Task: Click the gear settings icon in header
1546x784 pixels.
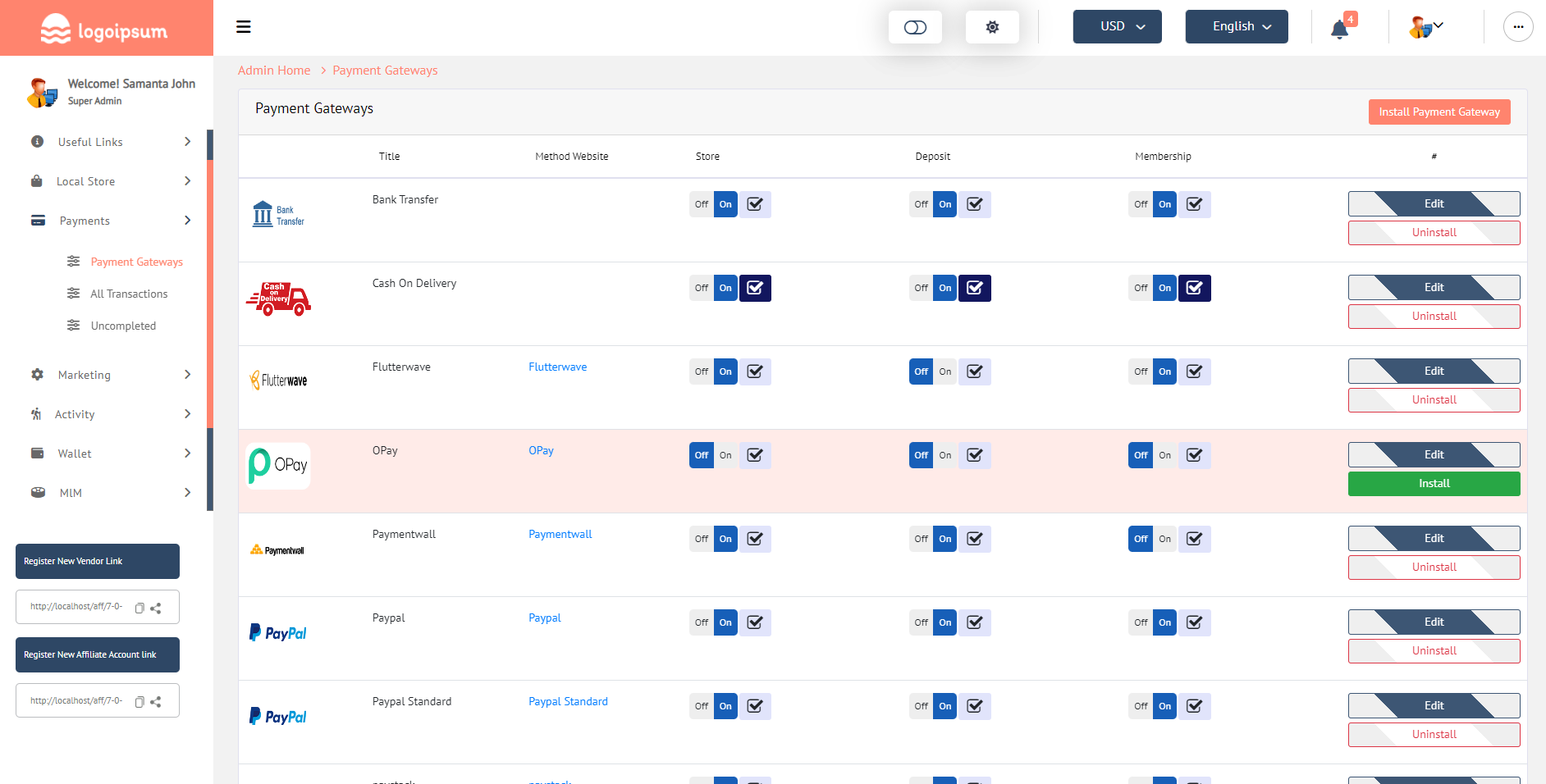Action: [992, 27]
